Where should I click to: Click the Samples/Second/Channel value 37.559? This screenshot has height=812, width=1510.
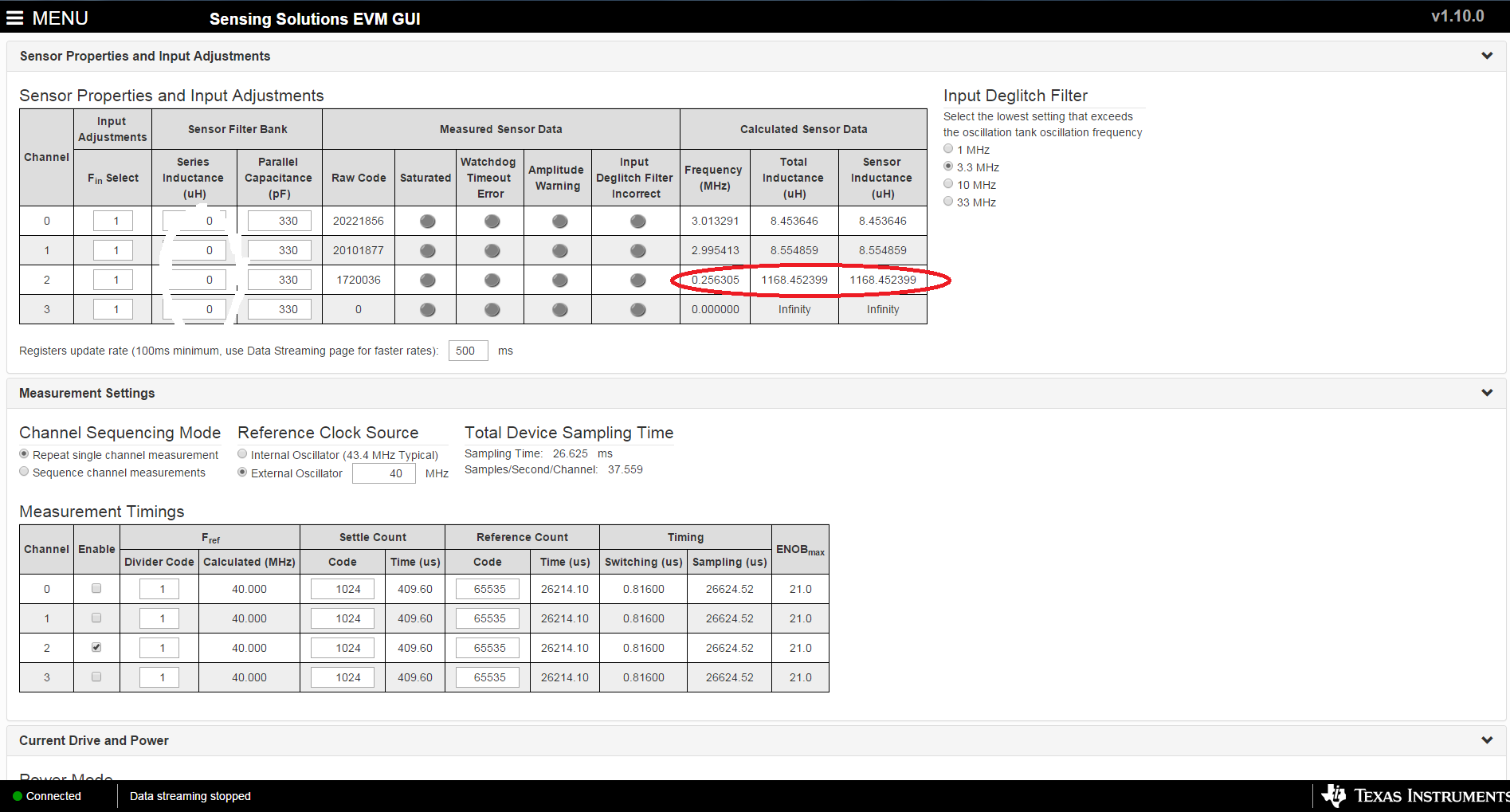coord(626,469)
